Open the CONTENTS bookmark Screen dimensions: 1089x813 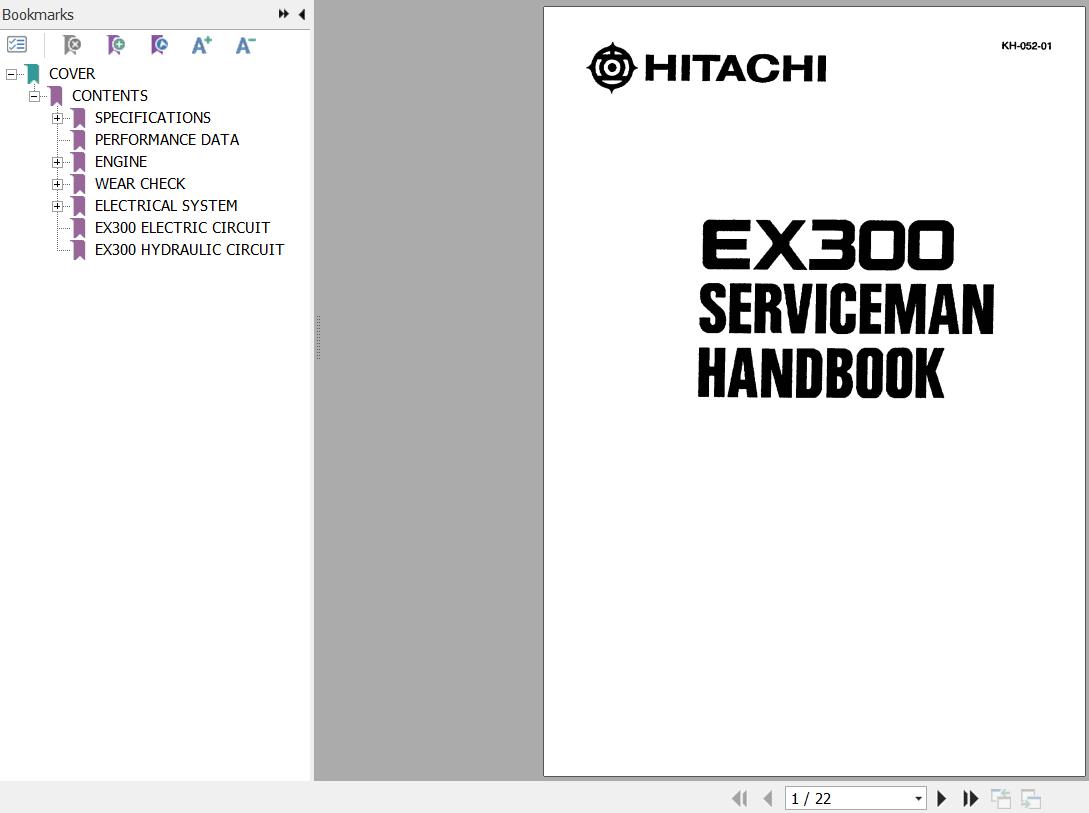[110, 96]
